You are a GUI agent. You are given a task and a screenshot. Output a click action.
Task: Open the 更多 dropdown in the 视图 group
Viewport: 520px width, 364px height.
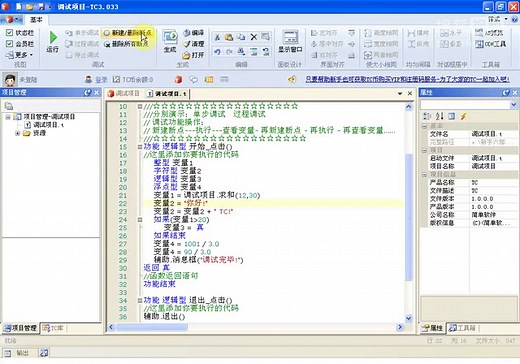19,55
